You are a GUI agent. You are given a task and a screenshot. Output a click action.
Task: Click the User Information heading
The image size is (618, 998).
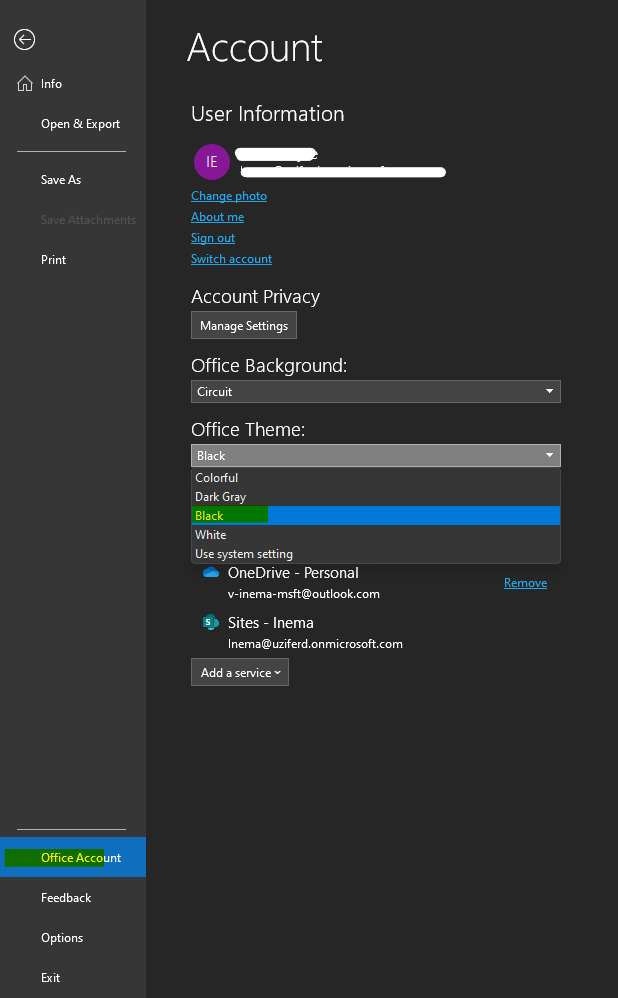(x=267, y=114)
